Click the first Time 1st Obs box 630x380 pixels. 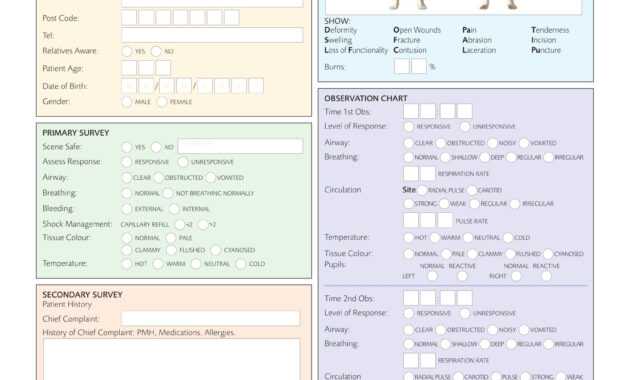[411, 111]
